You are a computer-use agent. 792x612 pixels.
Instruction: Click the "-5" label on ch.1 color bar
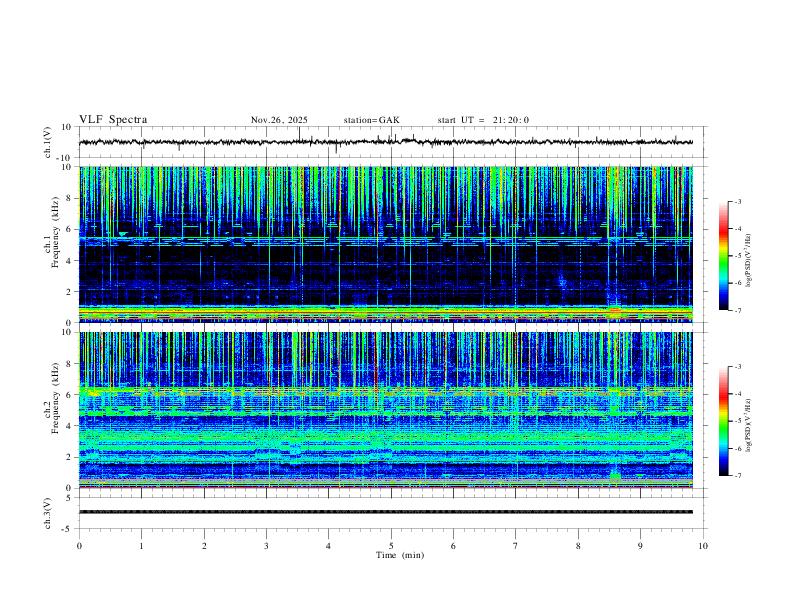(x=737, y=256)
